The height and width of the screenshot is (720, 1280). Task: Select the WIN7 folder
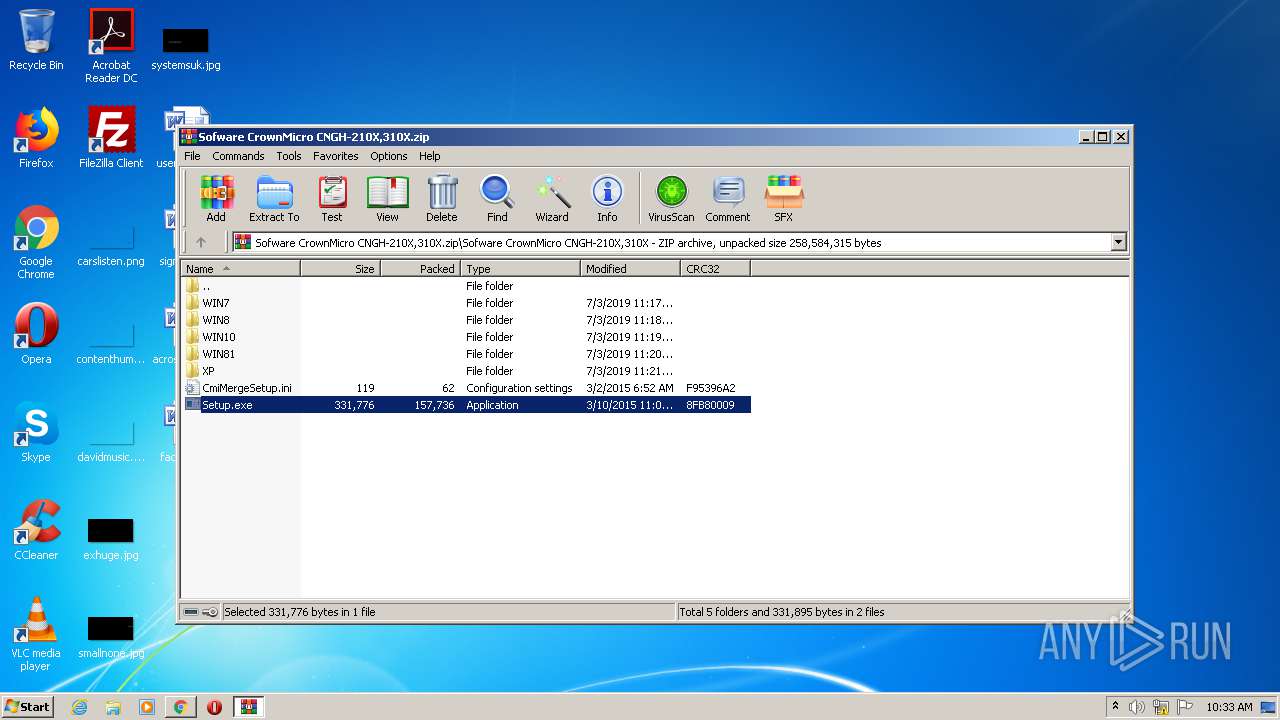pos(465,303)
